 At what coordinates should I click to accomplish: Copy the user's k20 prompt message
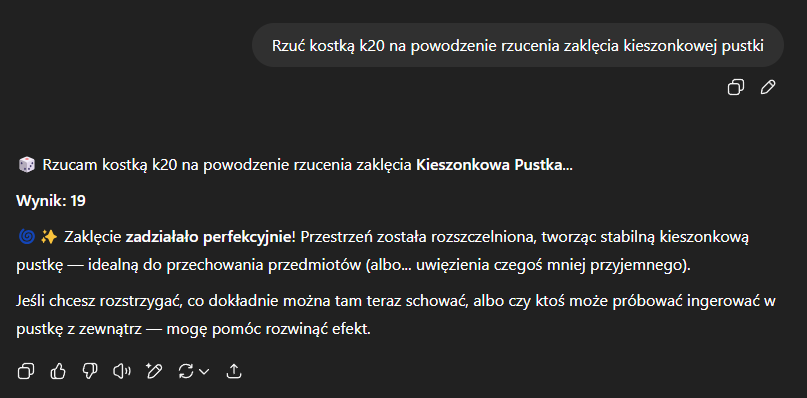pyautogui.click(x=735, y=88)
